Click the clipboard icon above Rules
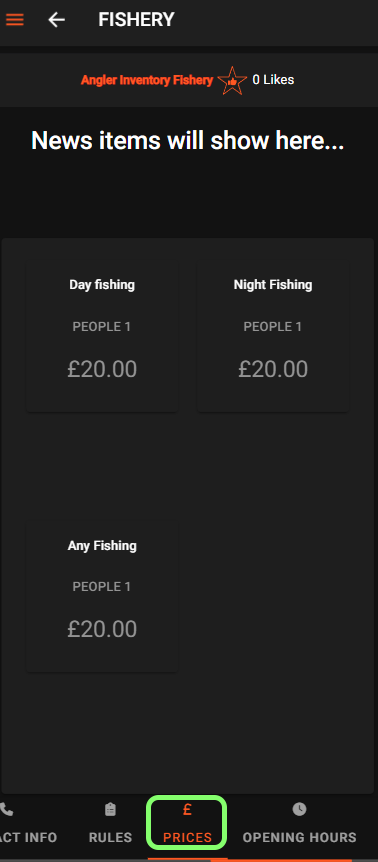 (110, 809)
